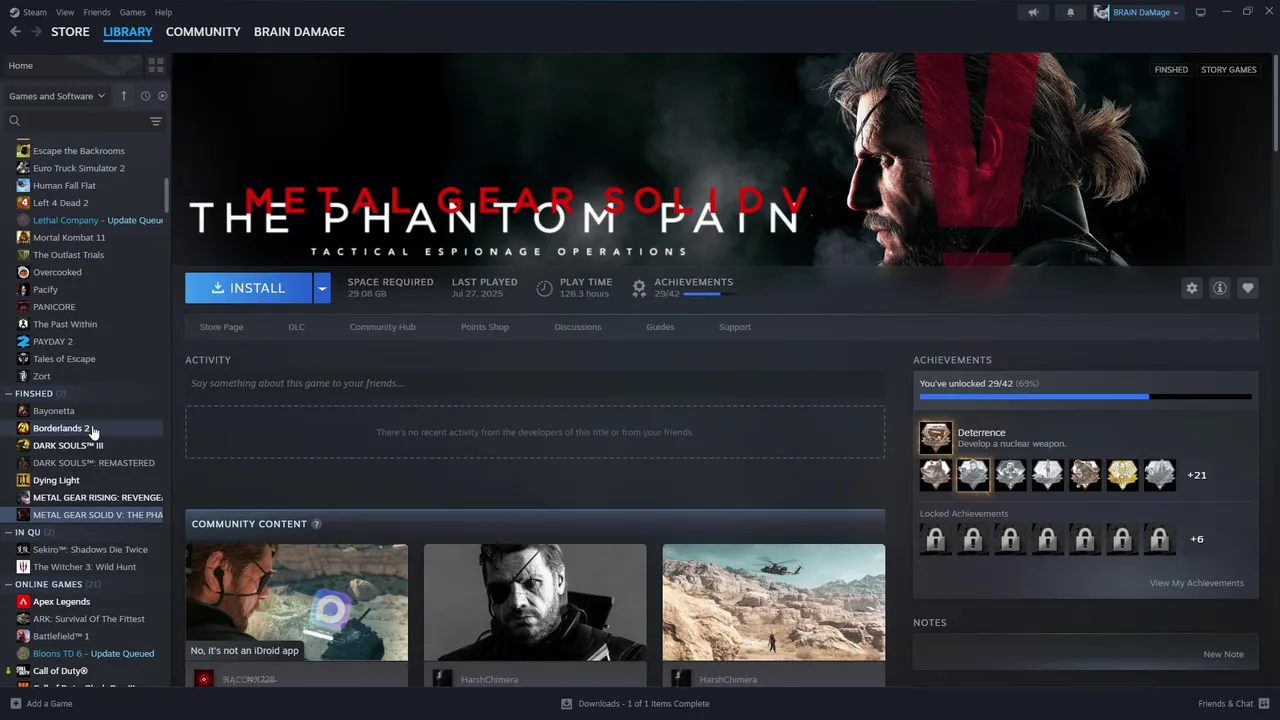Viewport: 1280px width, 720px height.
Task: Select Euro Truck Simulator 2
Action: pos(78,168)
